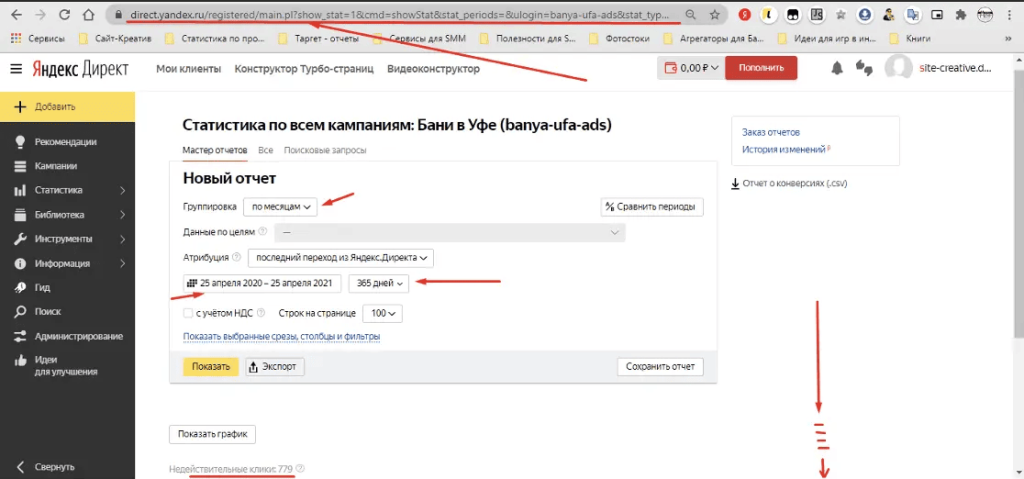Click the Экспорт button

pos(275,367)
